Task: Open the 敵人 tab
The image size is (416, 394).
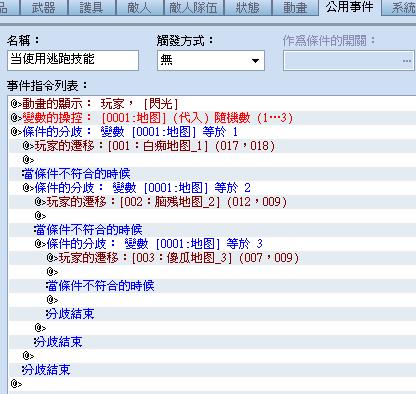Action: pos(139,8)
